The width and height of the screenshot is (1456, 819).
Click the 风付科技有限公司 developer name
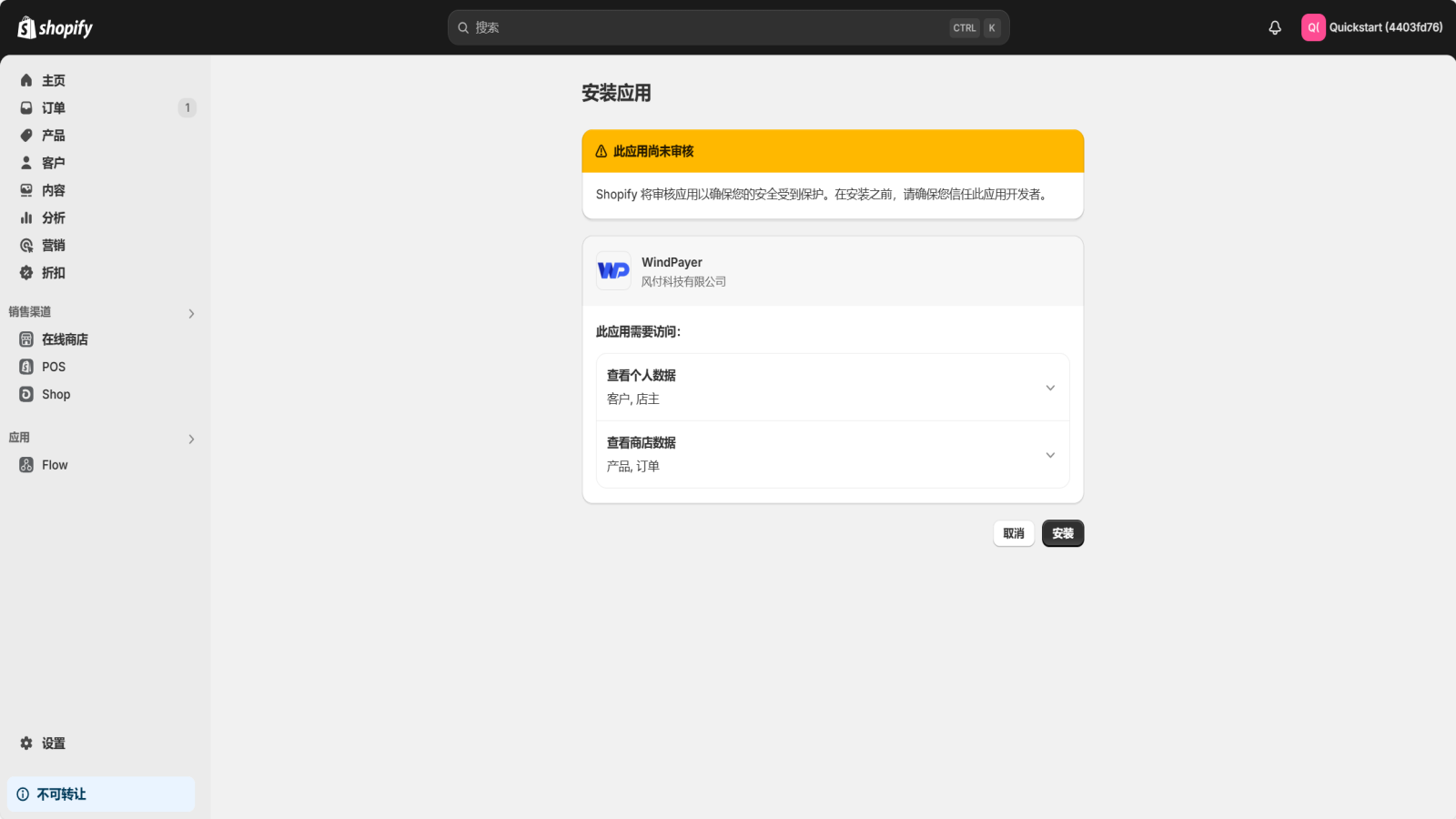(683, 281)
